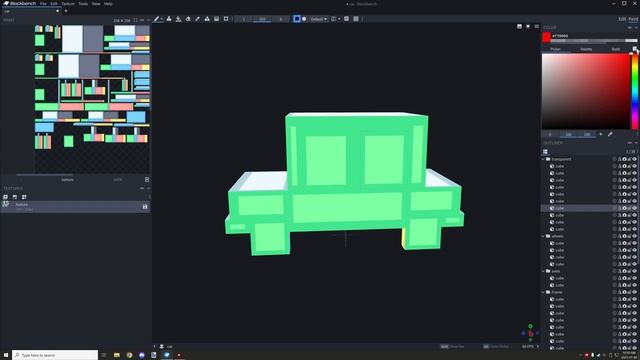Collapse the Color panel with its header arrow
640x360 pixels.
(x=636, y=28)
